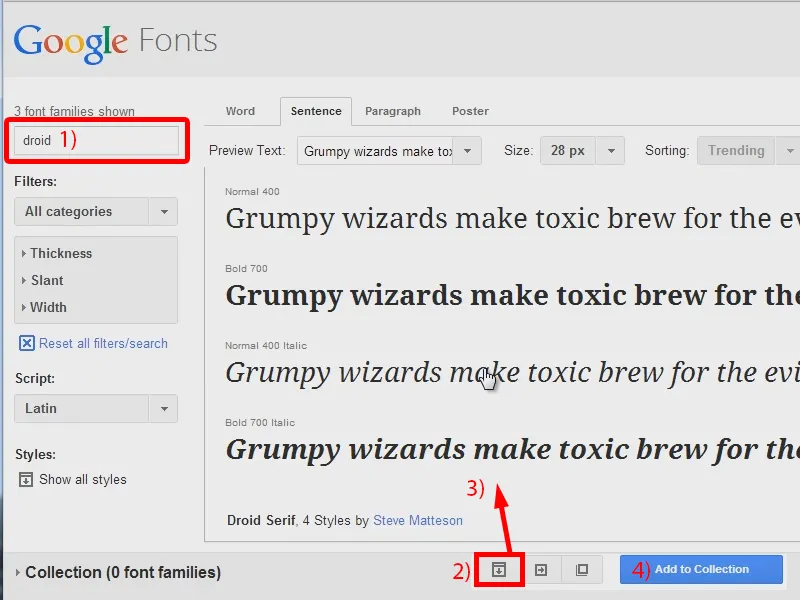Click the Normal 400 preview sentence
Image resolution: width=800 pixels, height=600 pixels.
click(512, 219)
